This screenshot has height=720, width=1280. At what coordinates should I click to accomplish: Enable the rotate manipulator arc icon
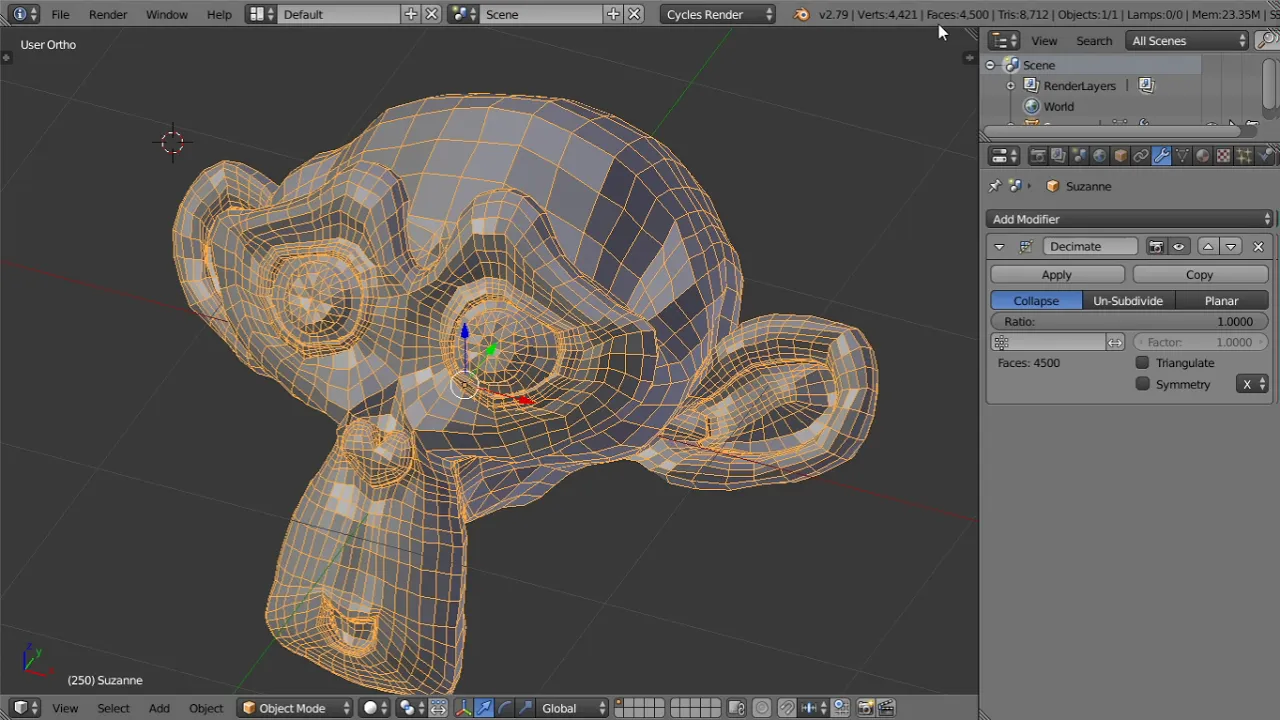(505, 708)
